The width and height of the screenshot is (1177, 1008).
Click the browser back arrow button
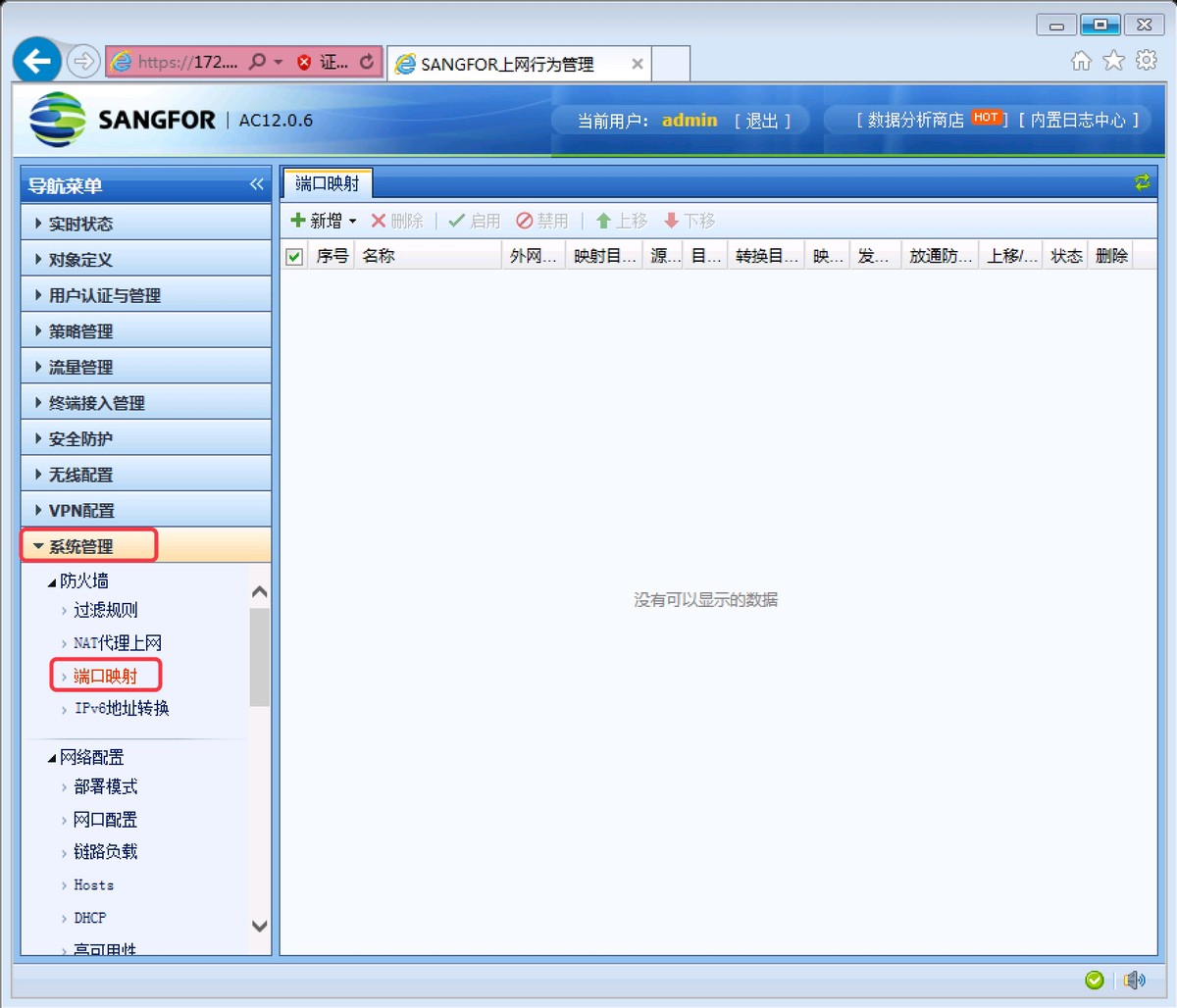(x=36, y=62)
